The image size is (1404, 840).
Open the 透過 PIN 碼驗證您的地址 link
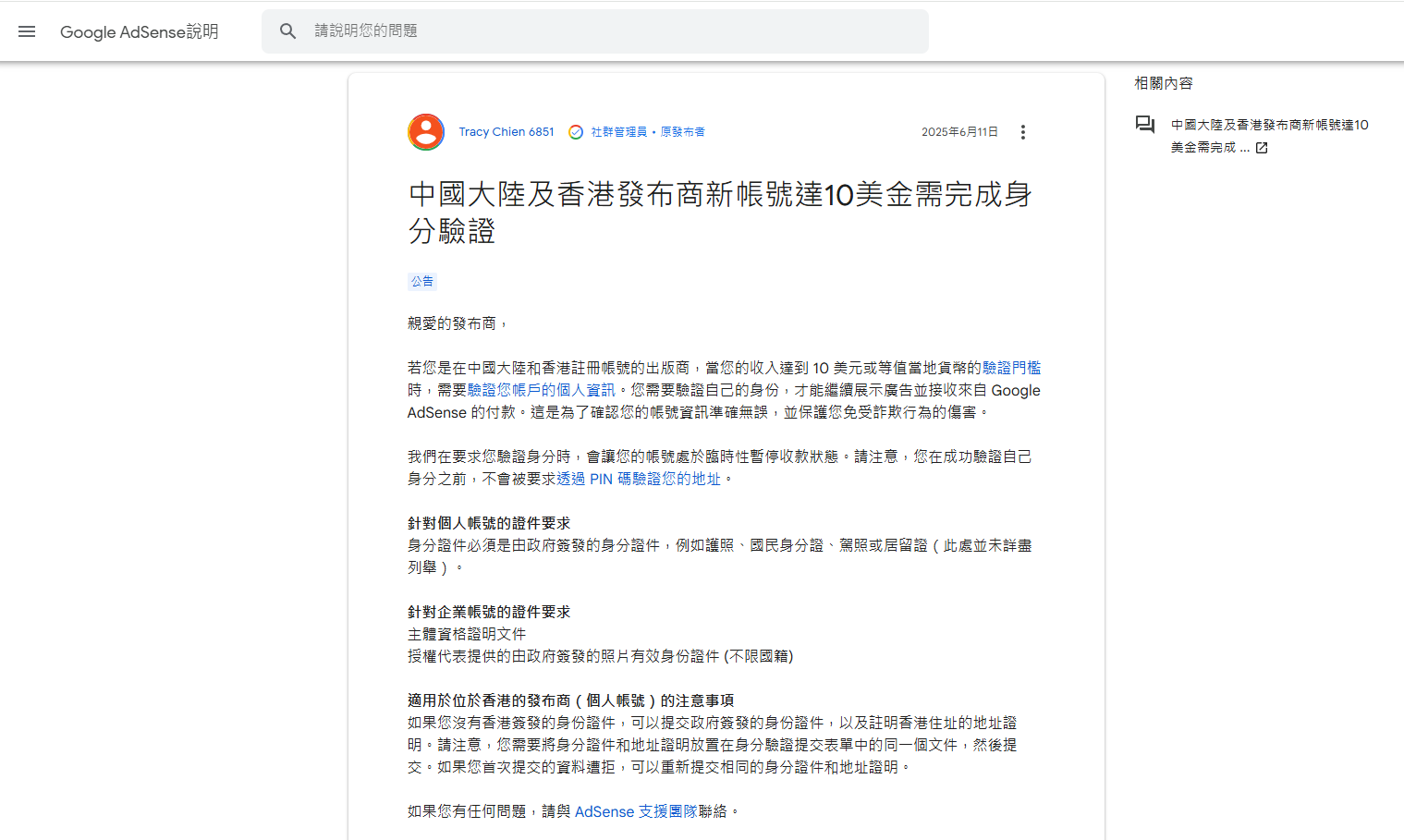(x=639, y=479)
